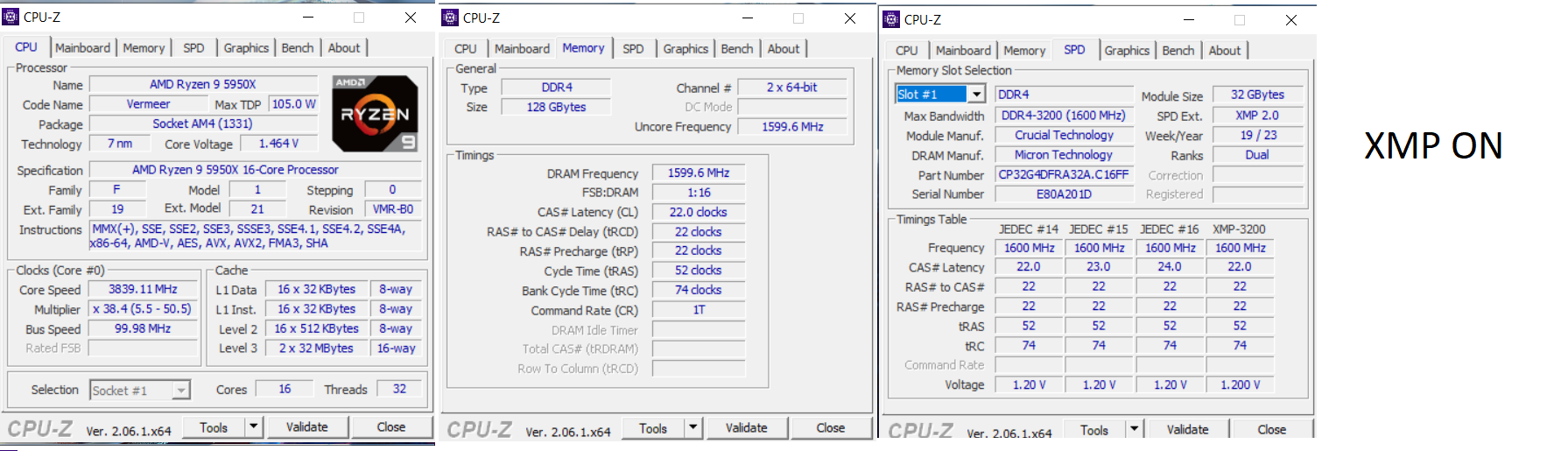Viewport: 1568px width, 451px height.
Task: Click Close button in right CPU-Z window
Action: [1272, 430]
